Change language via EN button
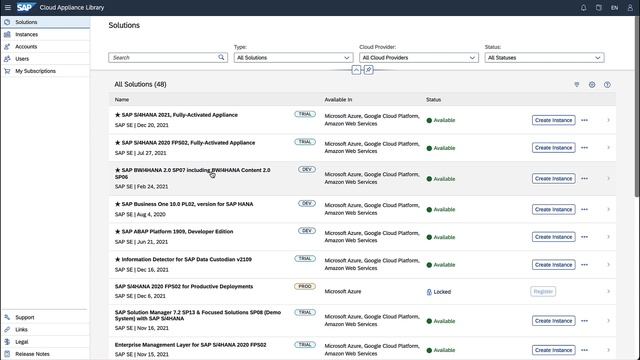Viewport: 640px width, 360px height. [x=614, y=7]
